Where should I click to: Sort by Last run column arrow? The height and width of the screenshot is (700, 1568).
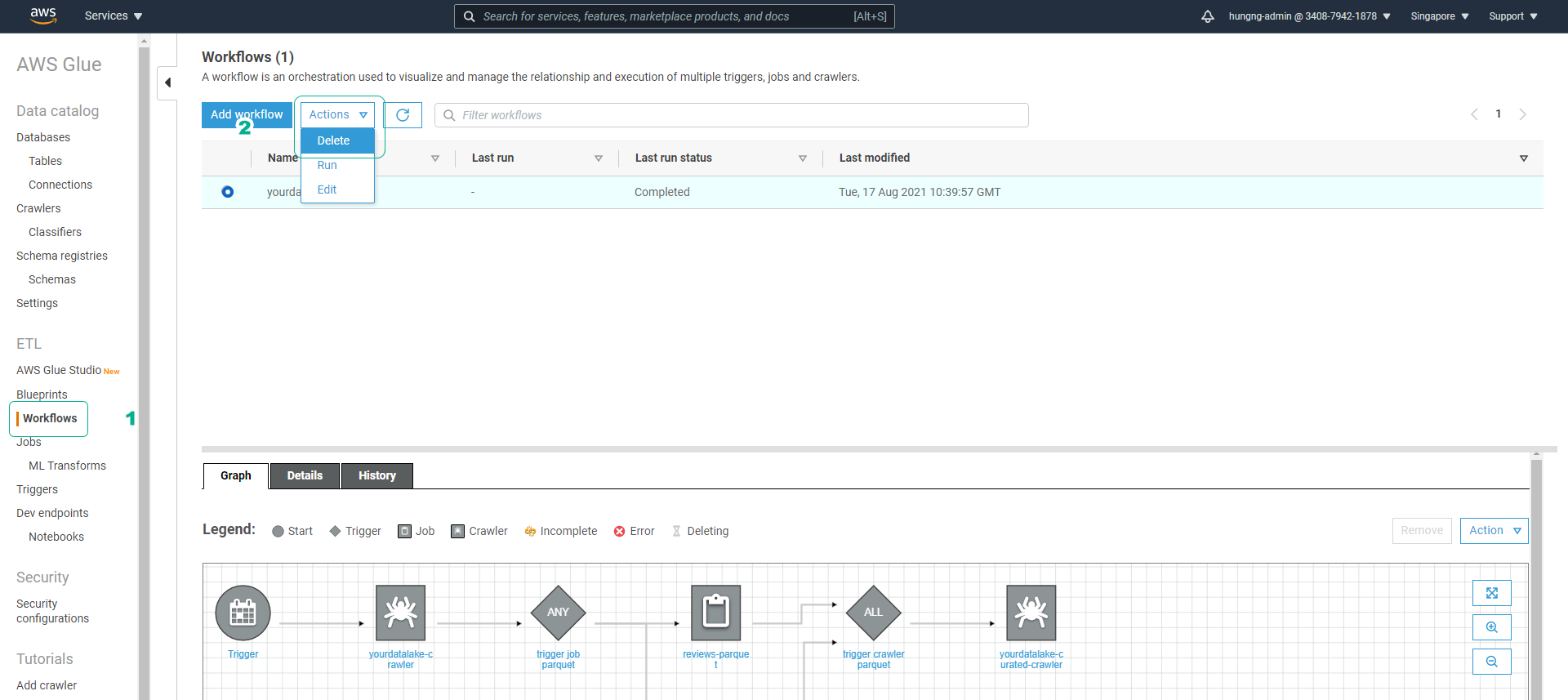coord(599,158)
